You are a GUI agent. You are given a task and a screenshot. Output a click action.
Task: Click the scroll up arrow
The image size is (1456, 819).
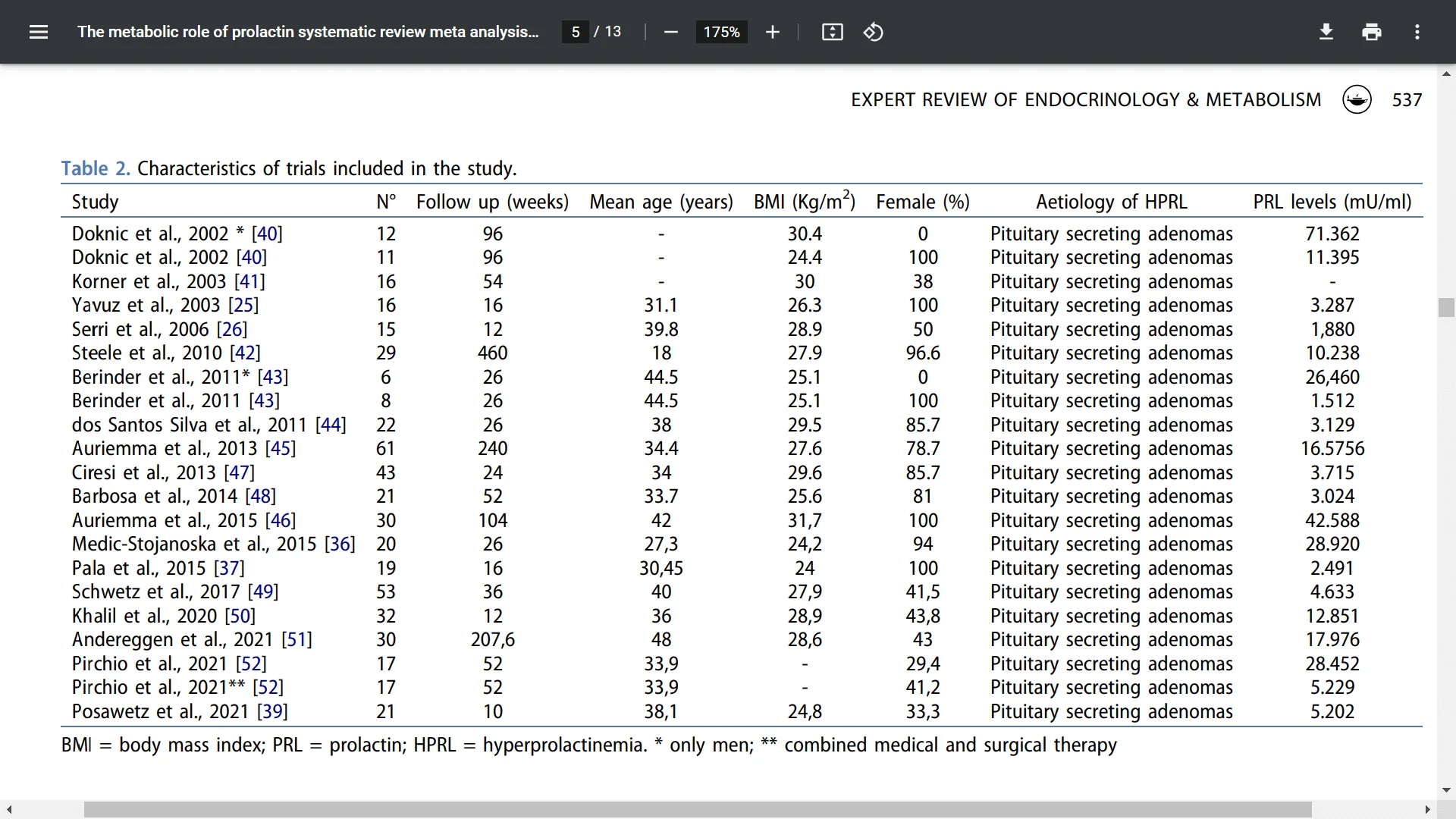coord(1446,74)
